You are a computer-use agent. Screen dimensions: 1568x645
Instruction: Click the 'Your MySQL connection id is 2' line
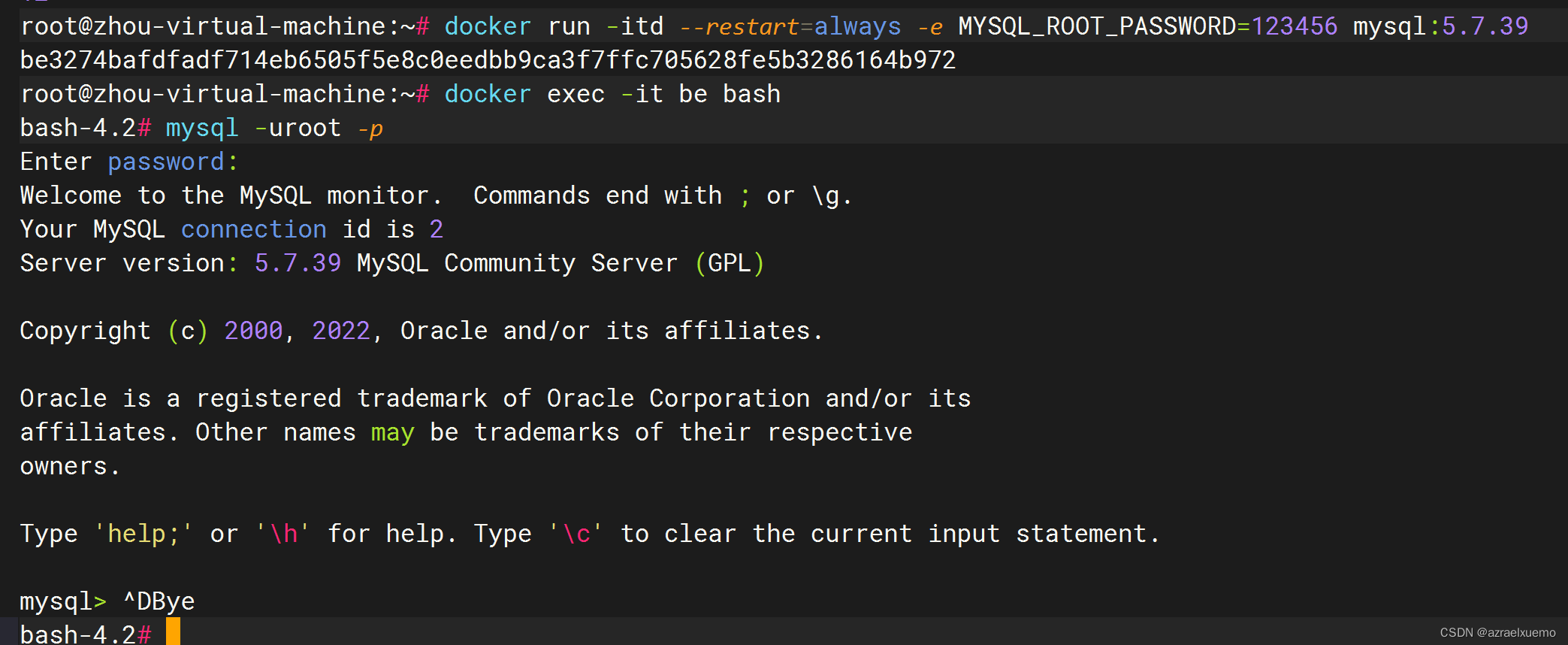tap(231, 229)
